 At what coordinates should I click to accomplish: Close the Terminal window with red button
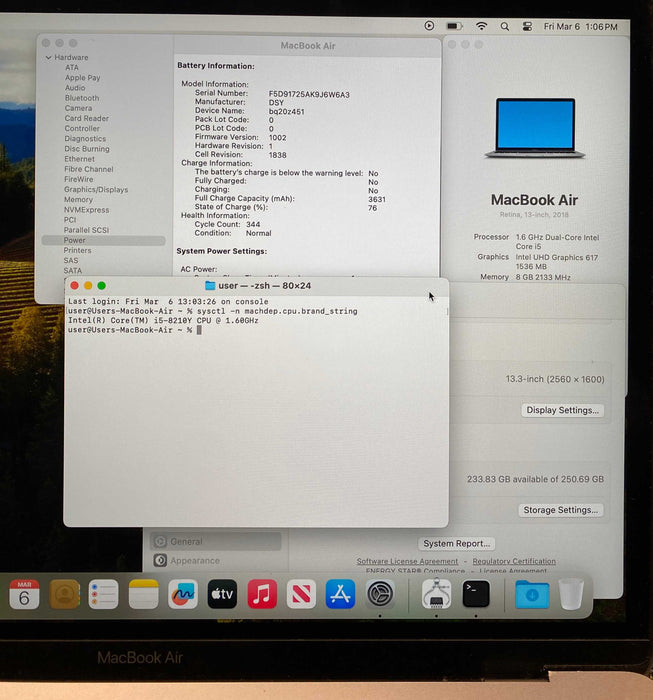click(75, 286)
